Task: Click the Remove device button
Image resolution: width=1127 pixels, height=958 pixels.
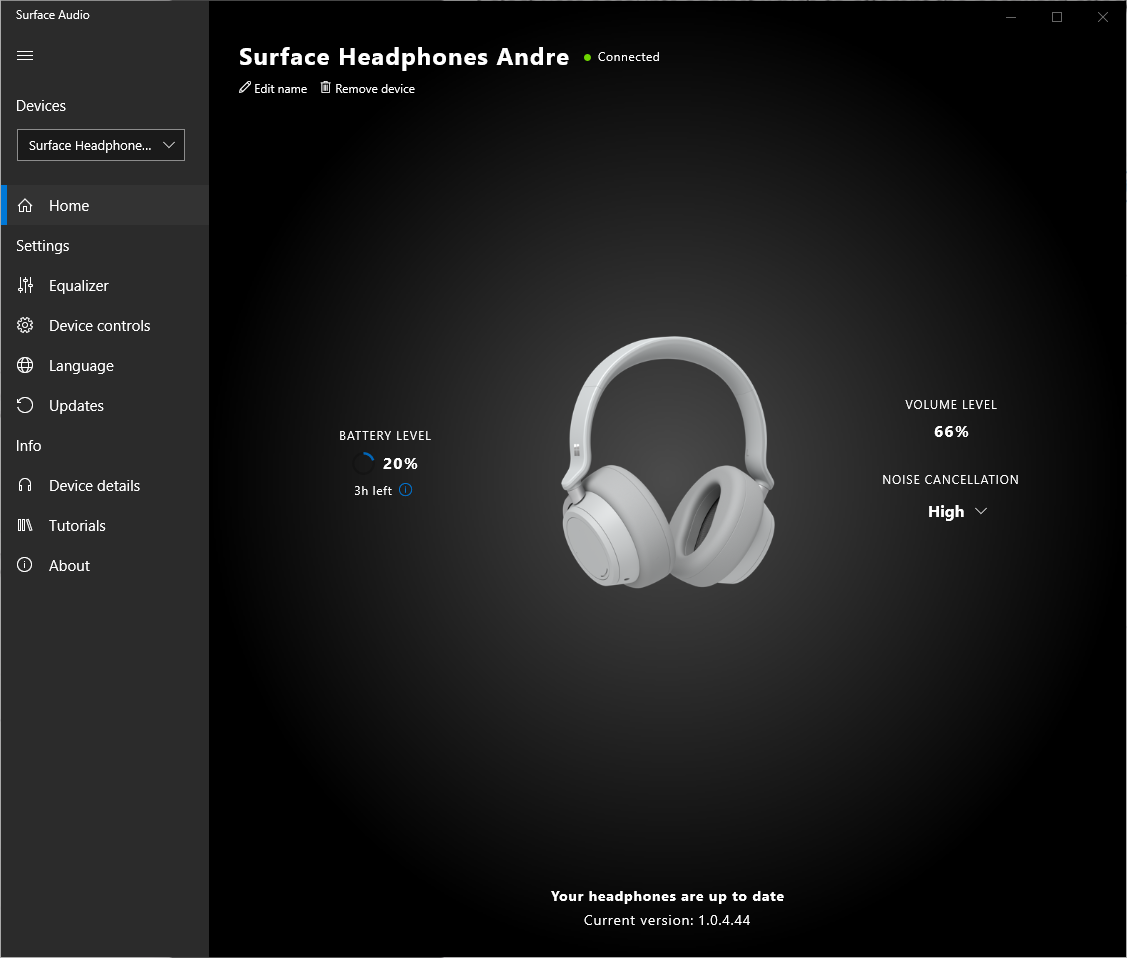Action: click(x=375, y=89)
